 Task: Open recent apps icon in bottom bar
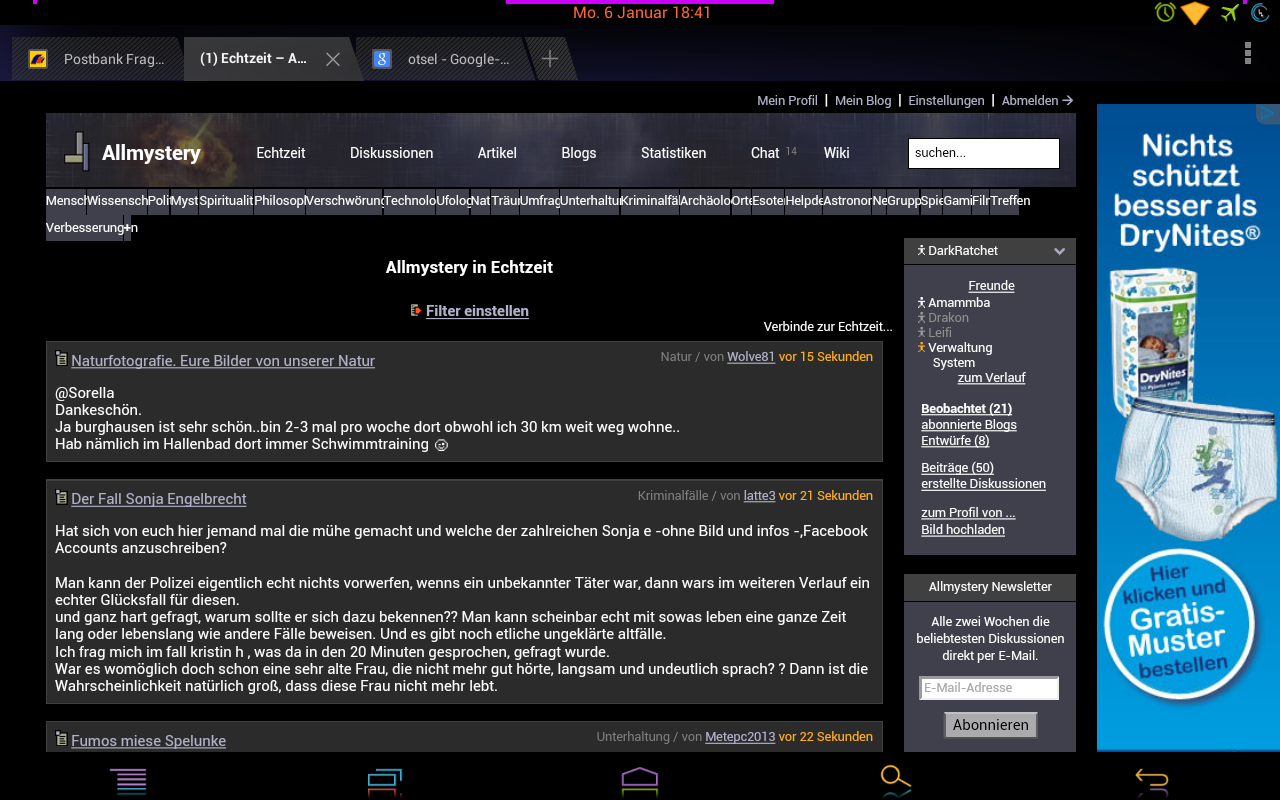384,780
